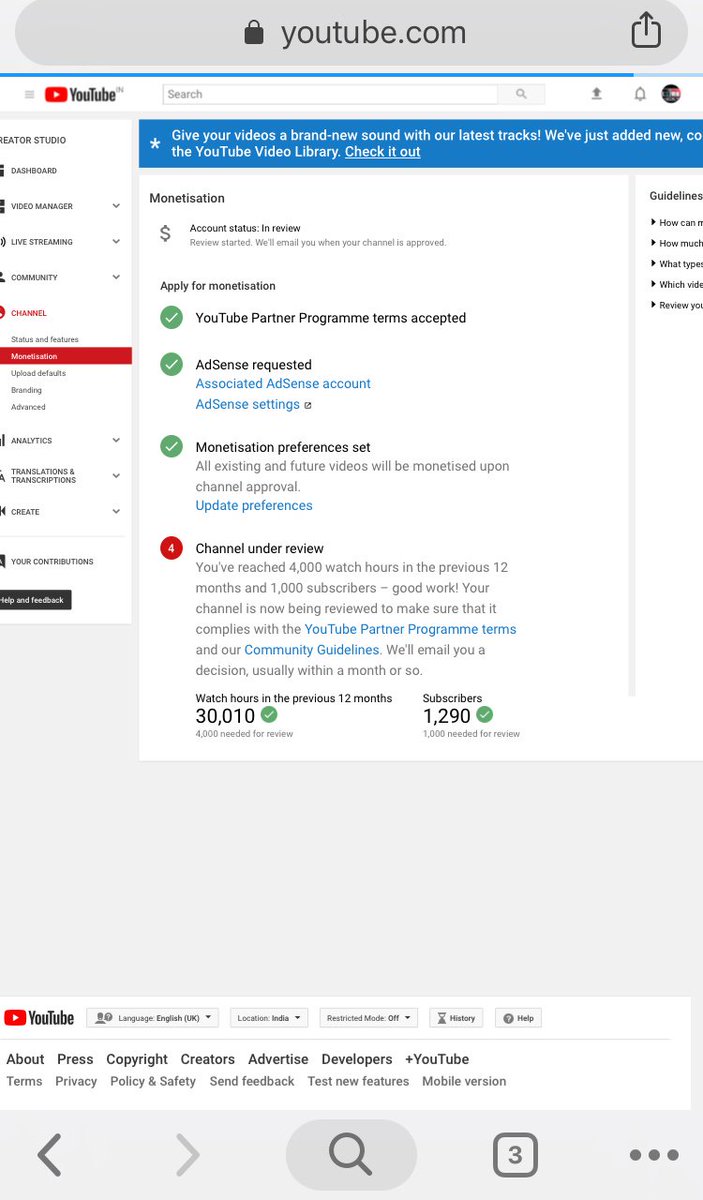
Task: Follow the 'Check it out' banner link
Action: pyautogui.click(x=383, y=152)
